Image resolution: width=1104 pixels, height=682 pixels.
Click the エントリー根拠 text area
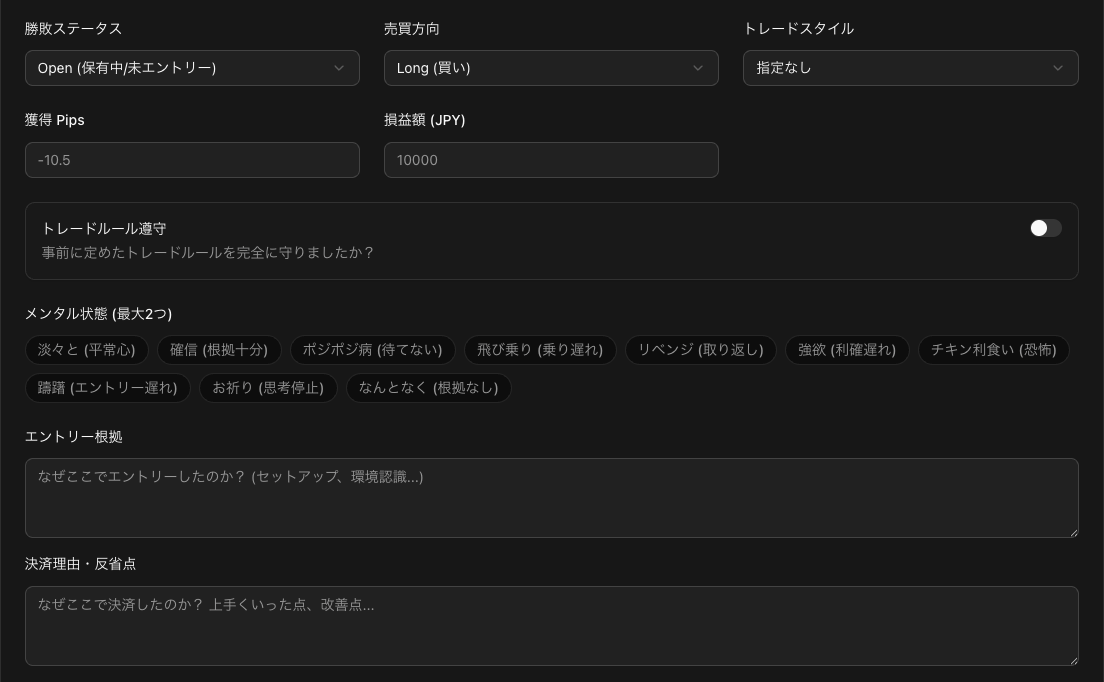click(x=551, y=498)
